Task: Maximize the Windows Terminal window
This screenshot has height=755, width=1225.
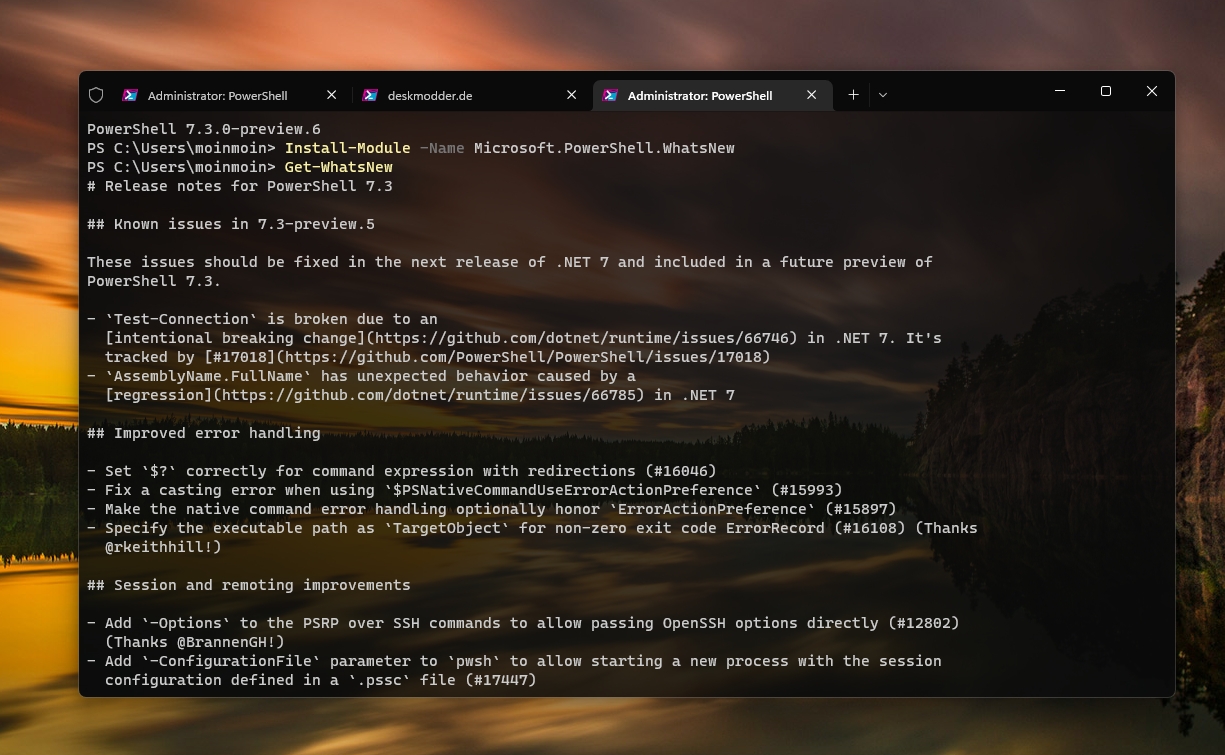Action: [x=1106, y=91]
